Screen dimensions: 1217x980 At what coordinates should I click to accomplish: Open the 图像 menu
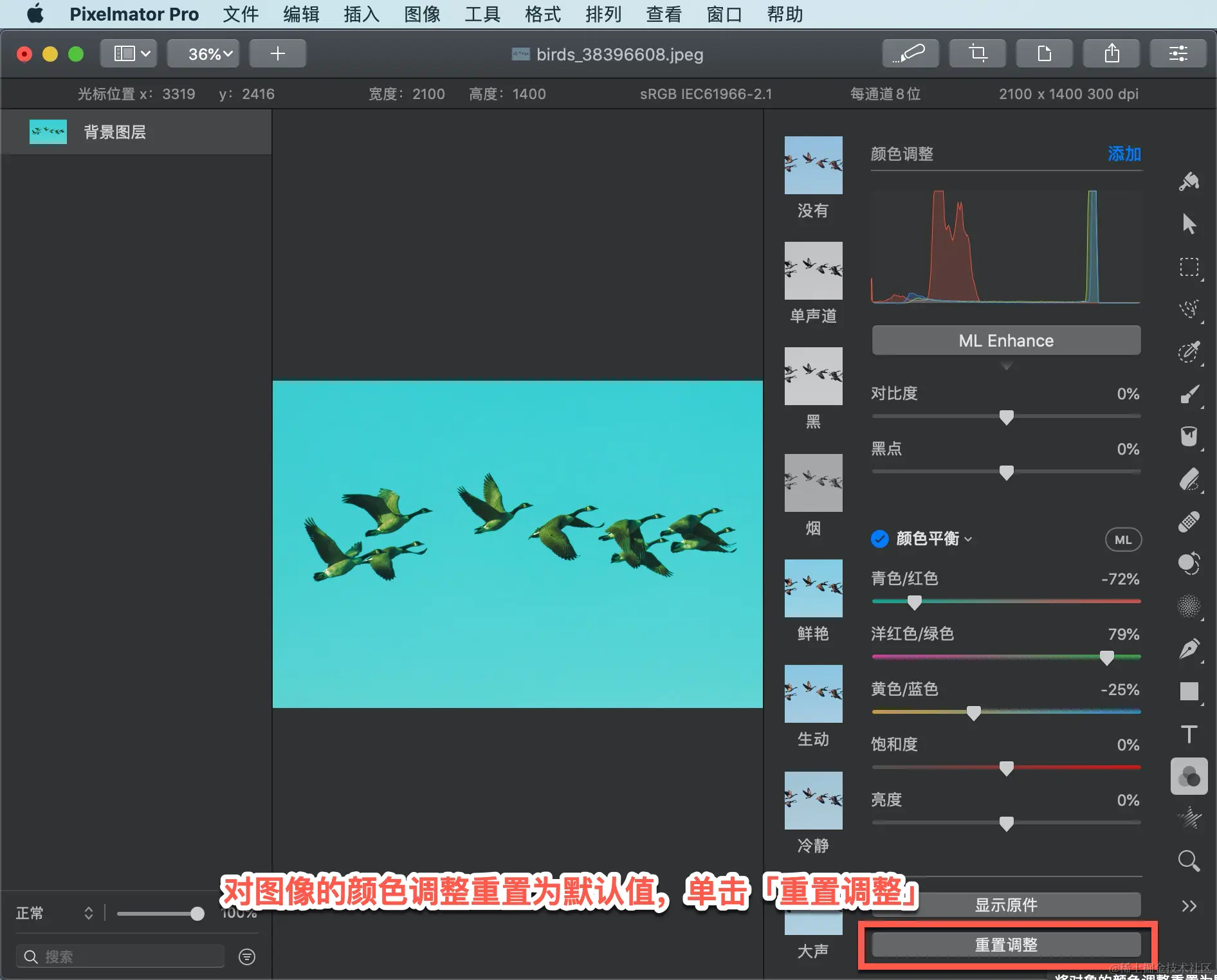click(x=422, y=14)
